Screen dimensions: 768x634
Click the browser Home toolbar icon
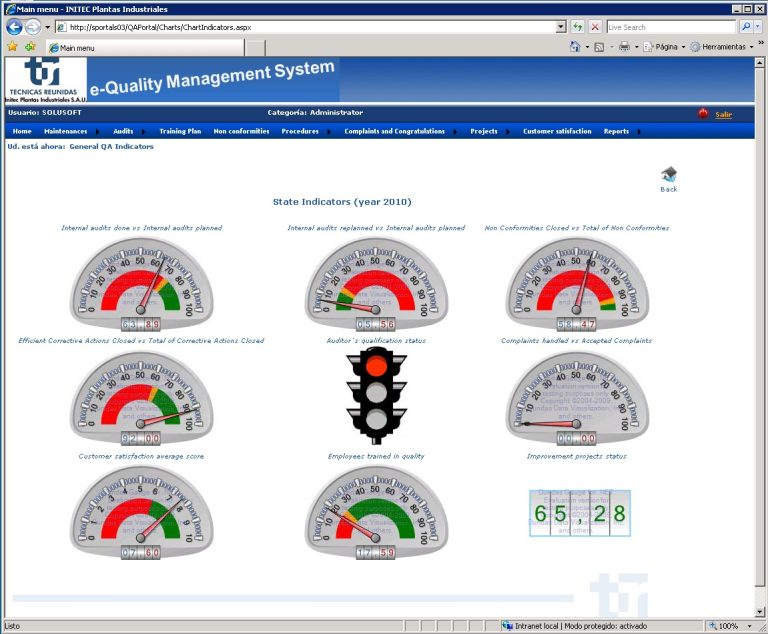click(x=575, y=47)
